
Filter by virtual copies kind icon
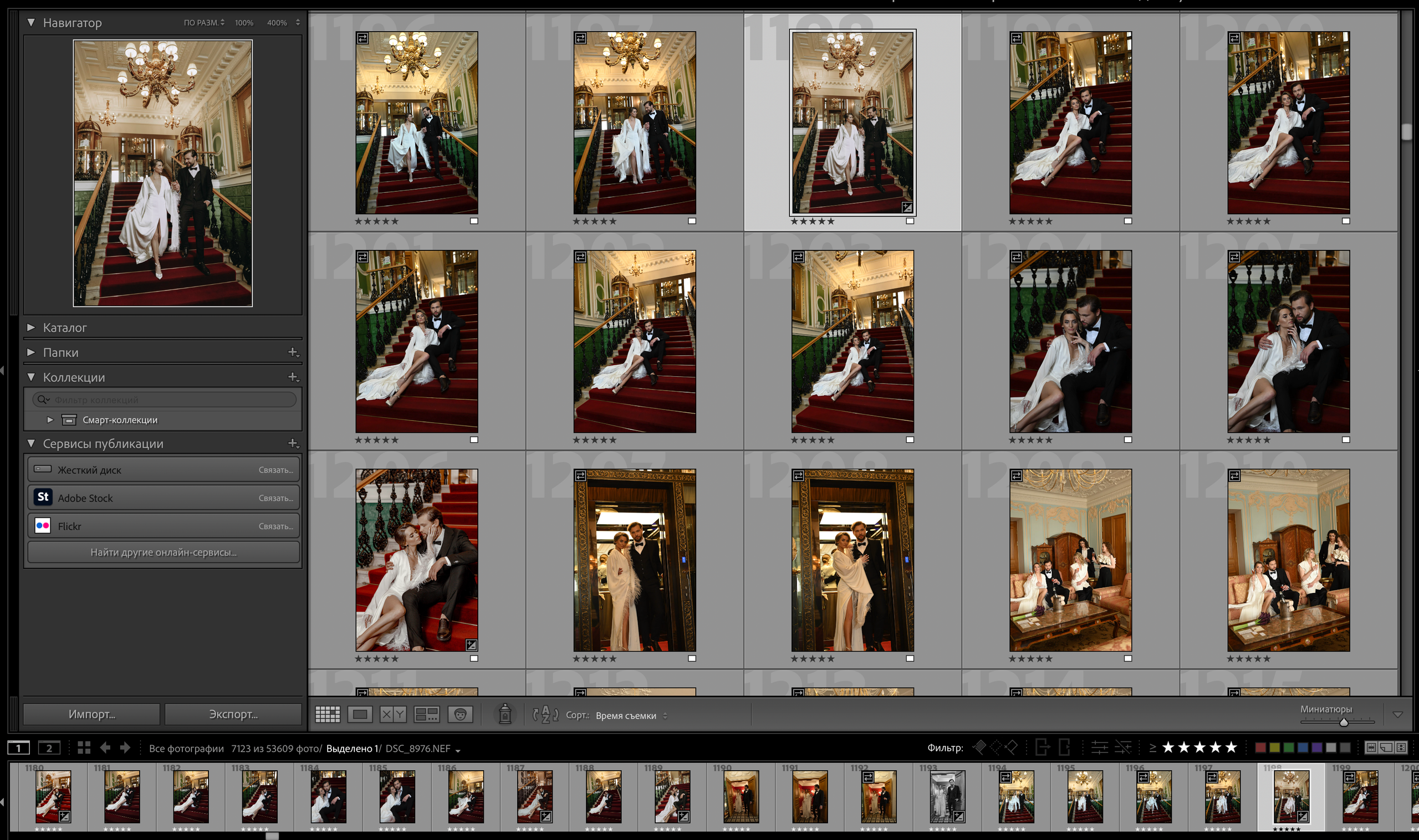coord(1386,747)
